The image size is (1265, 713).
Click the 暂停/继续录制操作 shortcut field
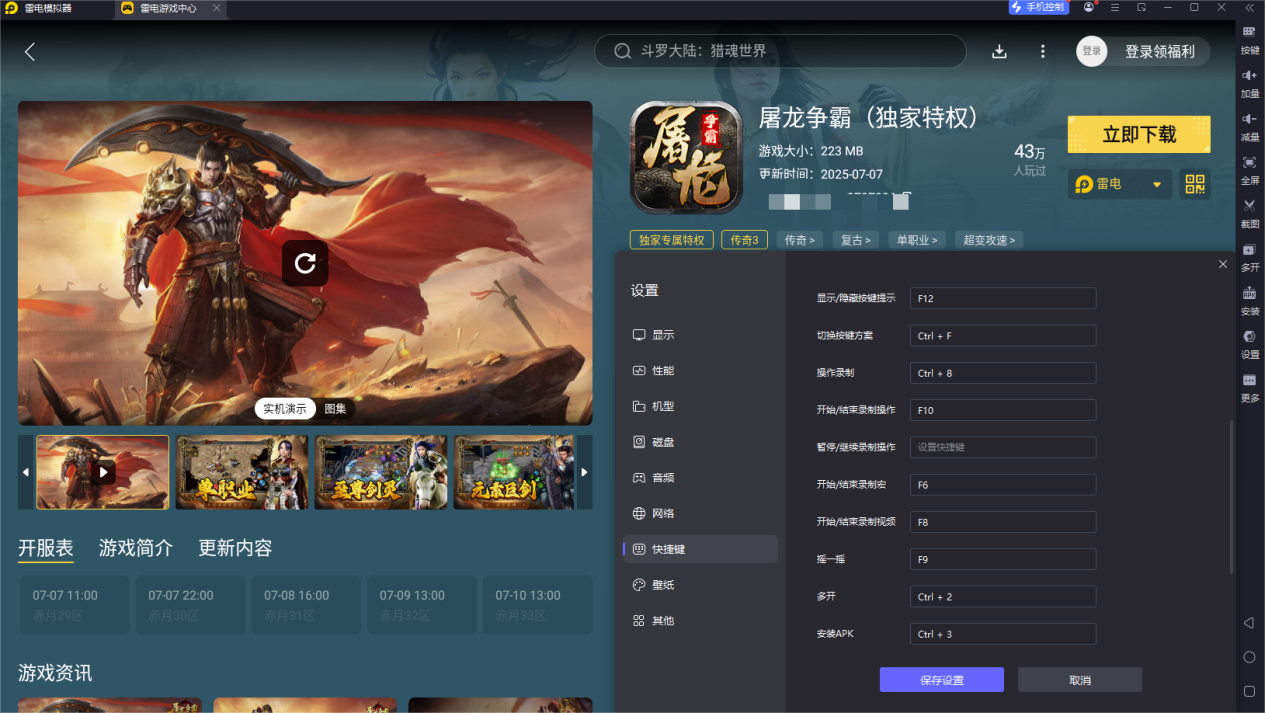click(1003, 447)
